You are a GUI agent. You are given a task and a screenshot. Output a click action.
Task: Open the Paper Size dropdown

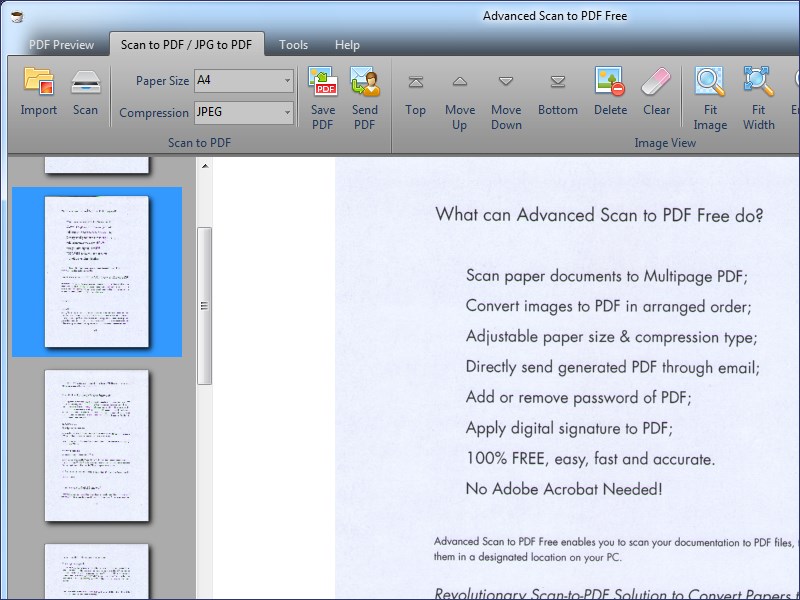(288, 81)
